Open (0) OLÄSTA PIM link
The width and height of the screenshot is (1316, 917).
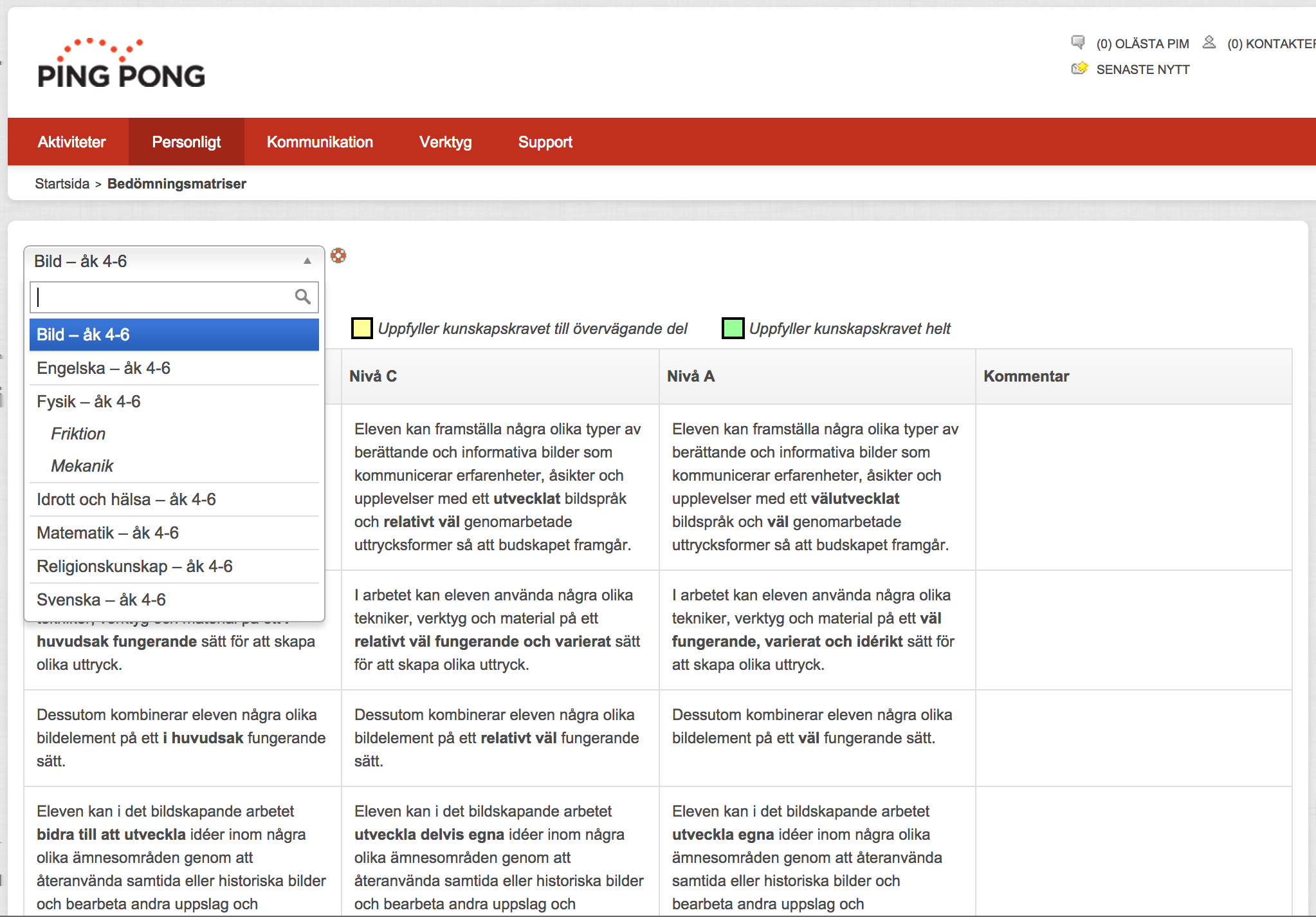[1143, 44]
